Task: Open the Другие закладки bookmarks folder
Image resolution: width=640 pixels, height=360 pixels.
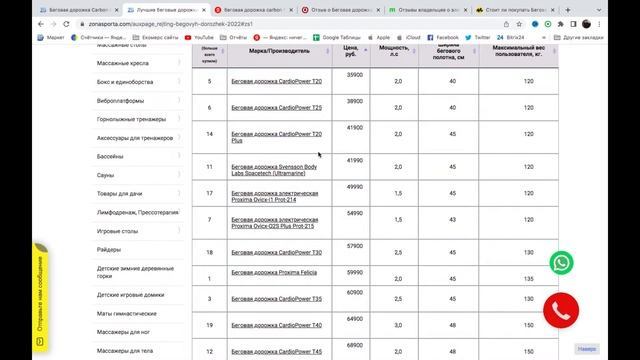Action: tap(578, 38)
